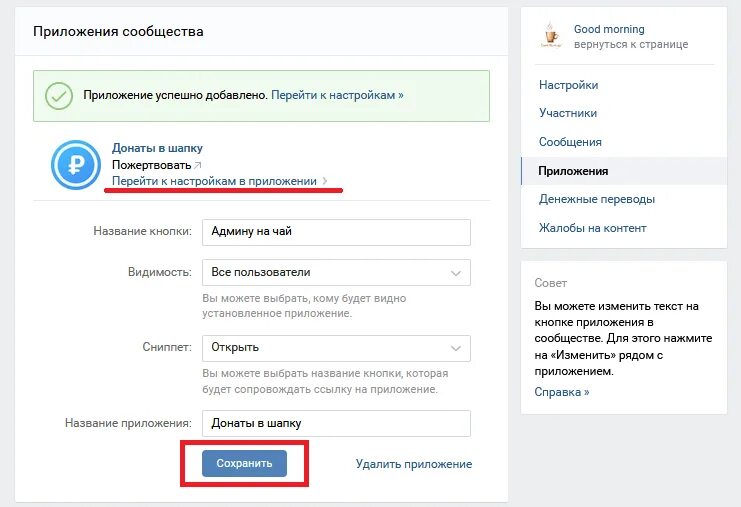Open the Все пользователи combo box
Viewport: 741px width, 507px height.
point(336,273)
